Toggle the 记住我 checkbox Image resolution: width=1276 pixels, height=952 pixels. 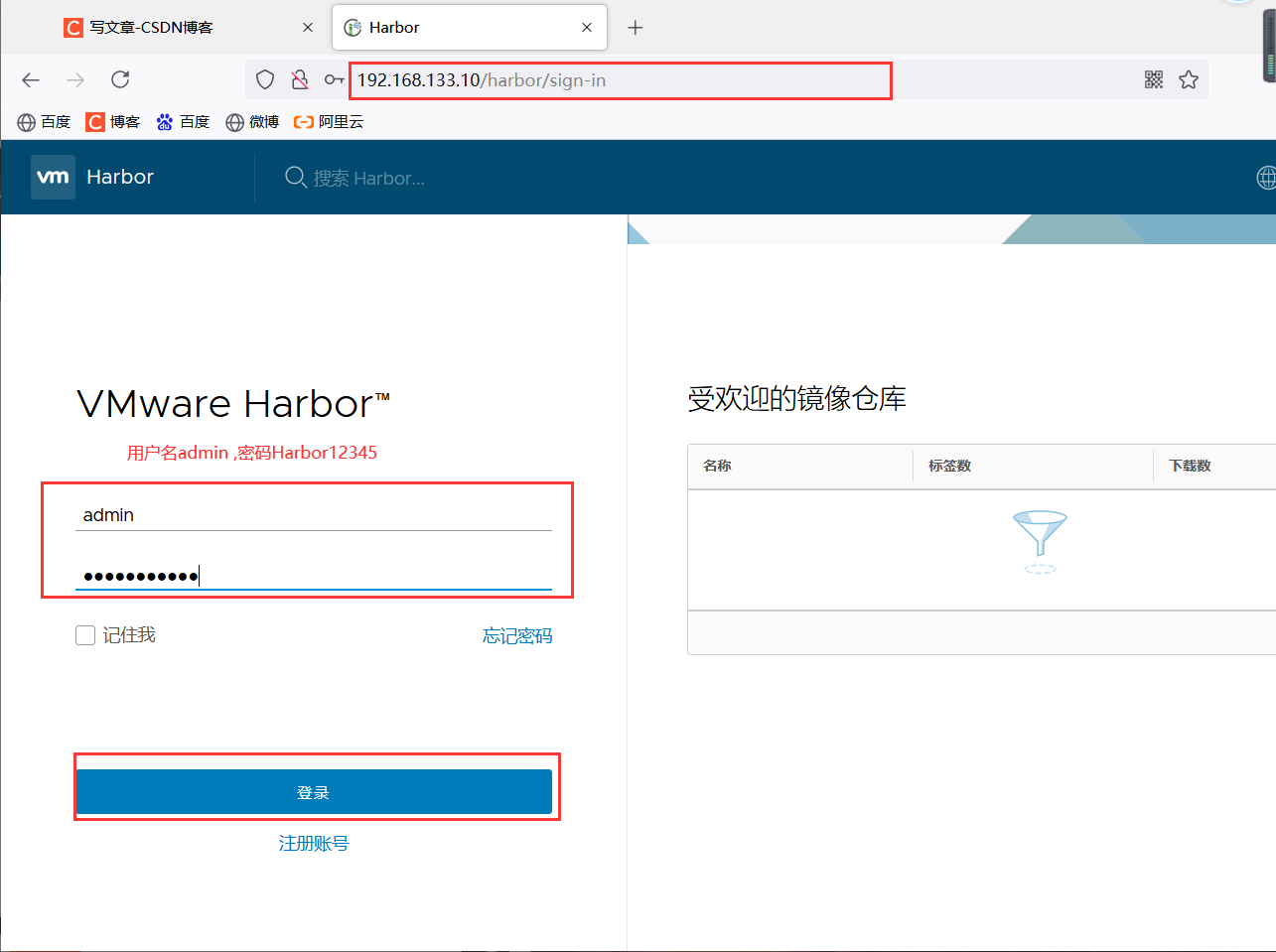click(85, 635)
